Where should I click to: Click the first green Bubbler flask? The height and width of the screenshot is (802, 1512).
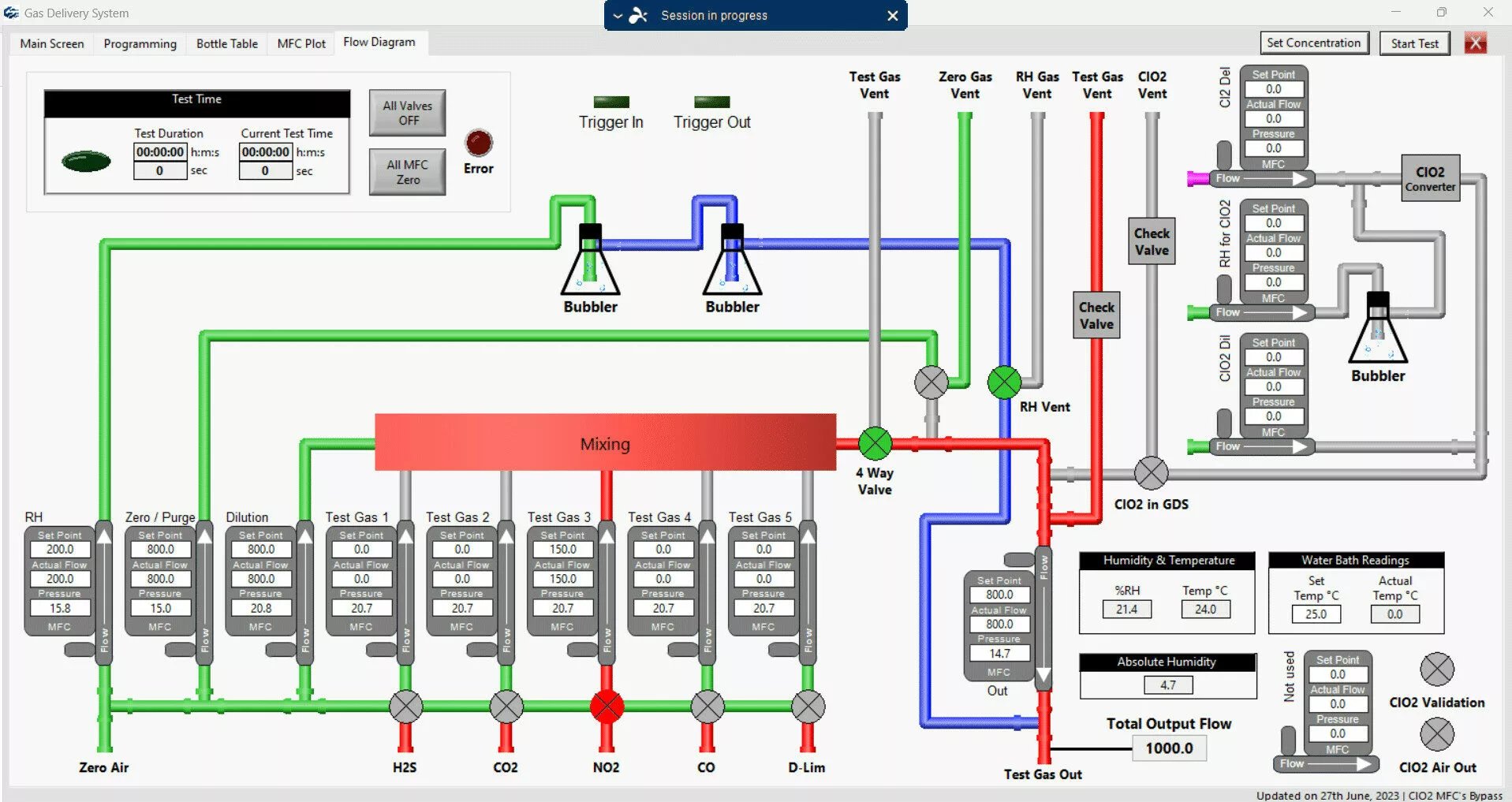(590, 260)
